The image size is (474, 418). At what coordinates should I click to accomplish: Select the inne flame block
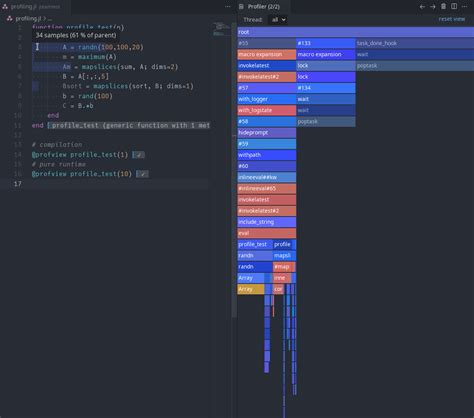pos(282,278)
